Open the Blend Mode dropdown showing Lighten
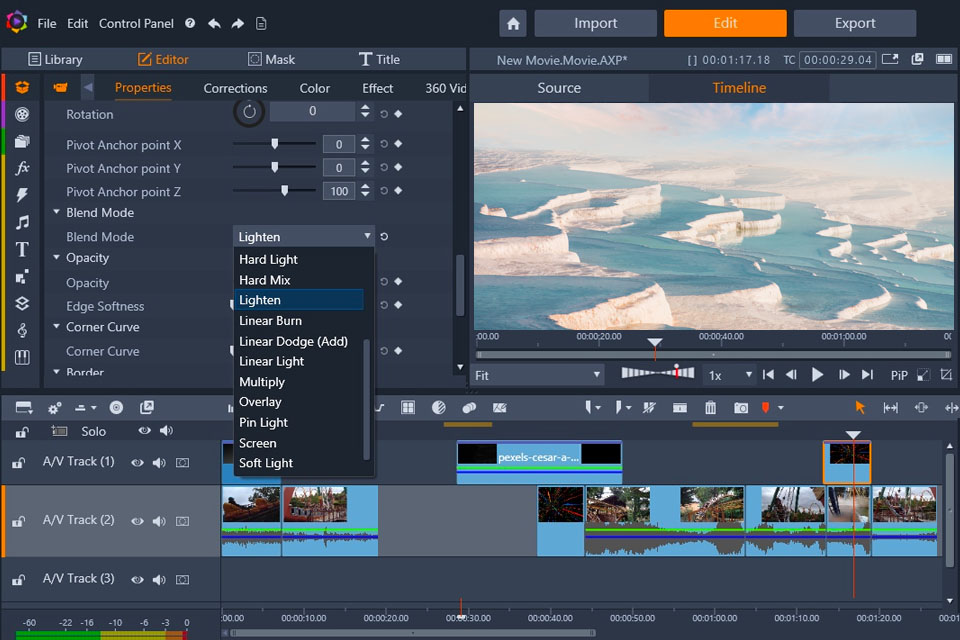 [304, 236]
